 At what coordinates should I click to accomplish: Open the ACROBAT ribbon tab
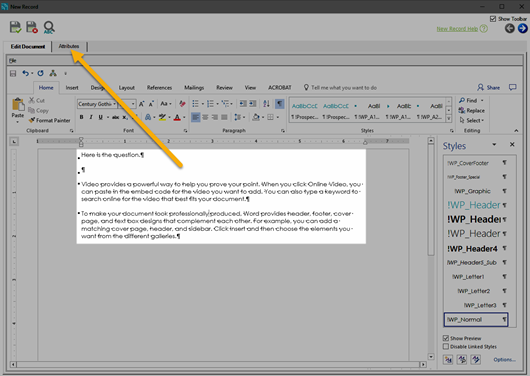tap(280, 88)
